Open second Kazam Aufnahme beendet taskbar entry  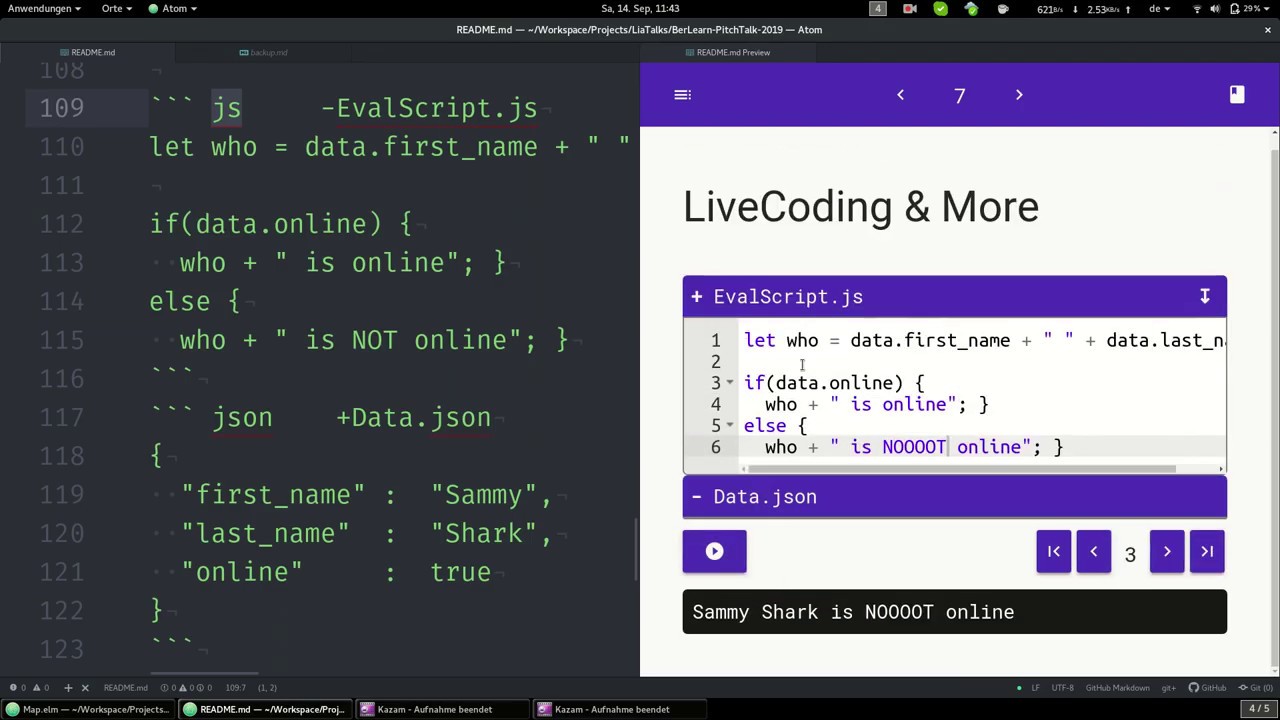coord(620,710)
